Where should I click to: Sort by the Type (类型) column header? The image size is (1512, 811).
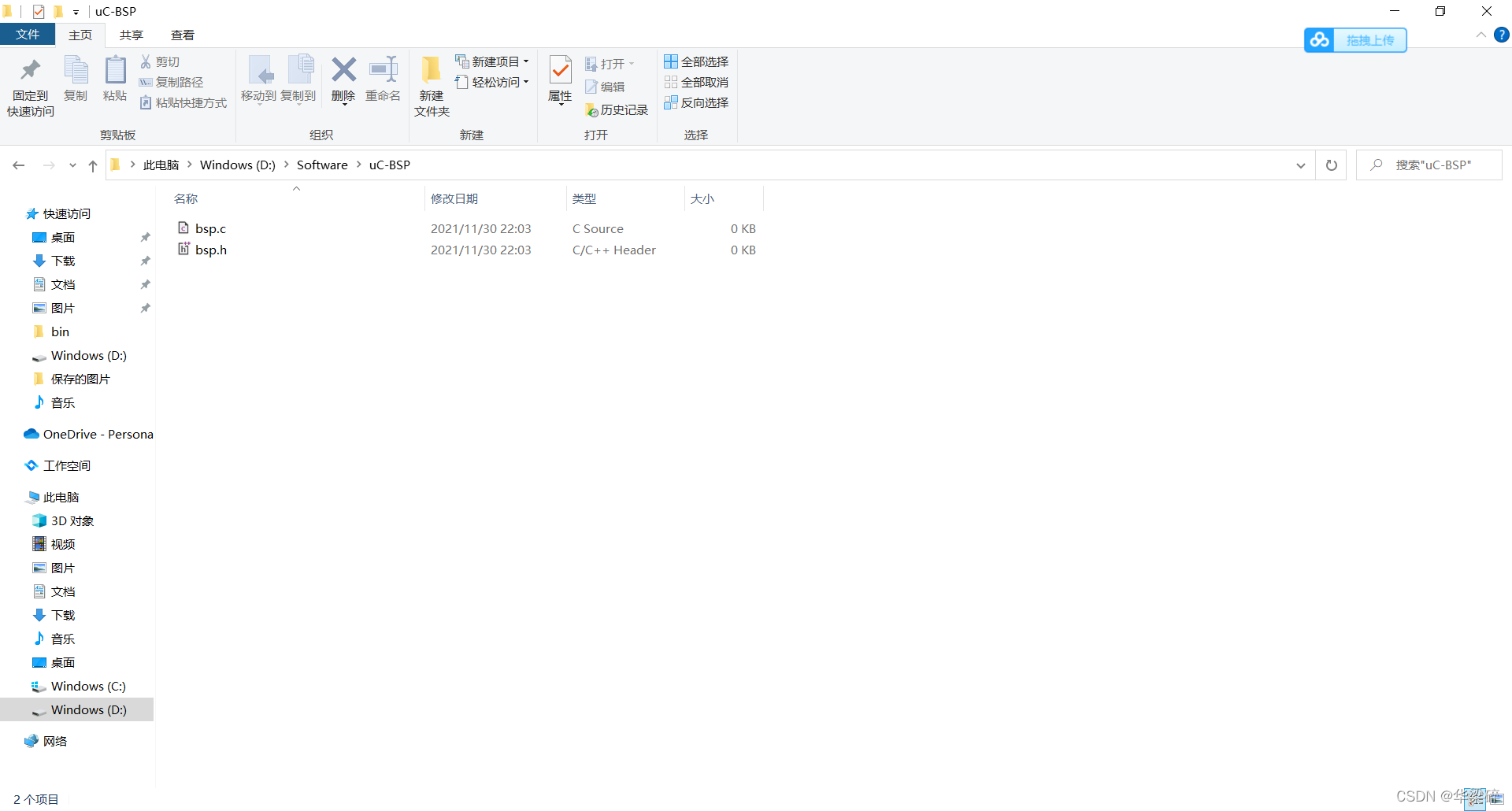click(626, 198)
